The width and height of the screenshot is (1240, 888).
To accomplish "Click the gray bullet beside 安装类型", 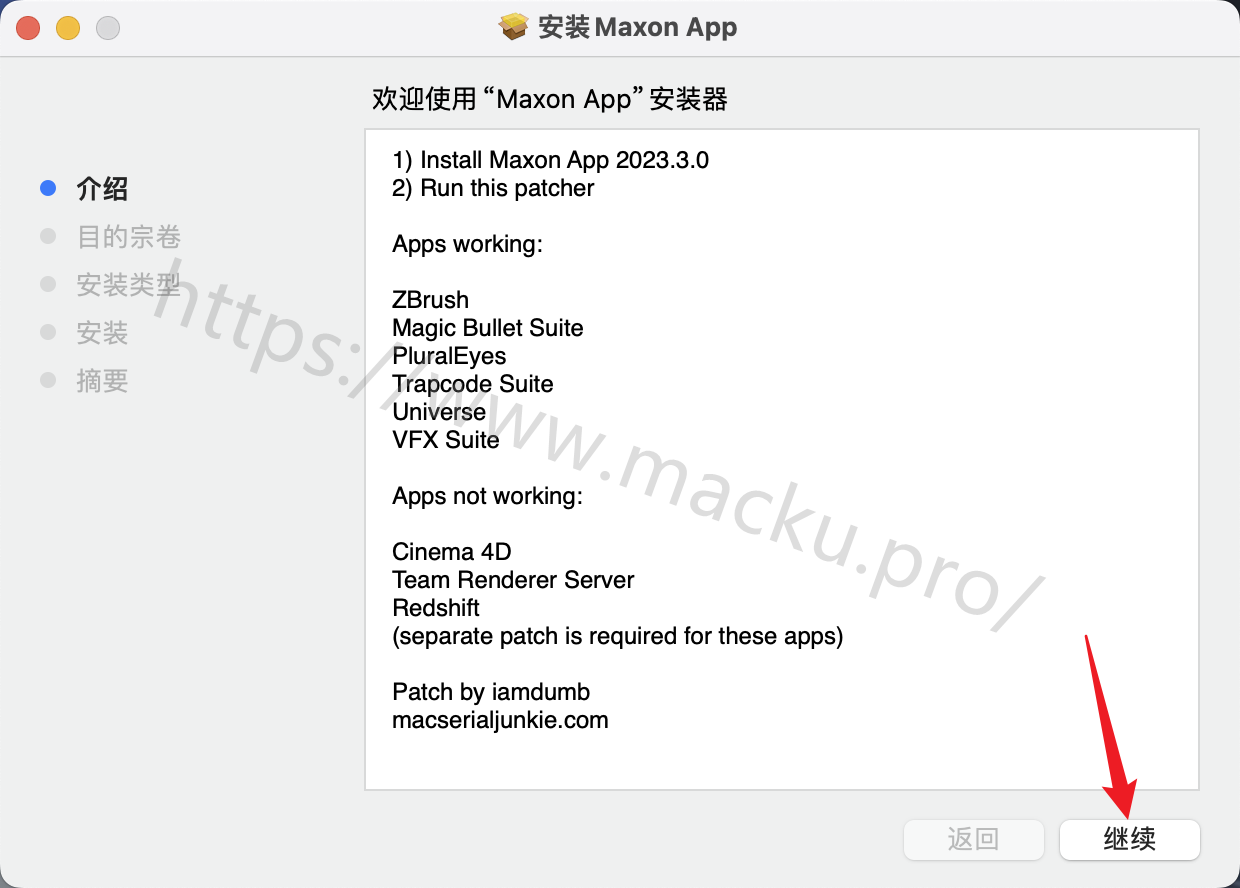I will pyautogui.click(x=48, y=284).
